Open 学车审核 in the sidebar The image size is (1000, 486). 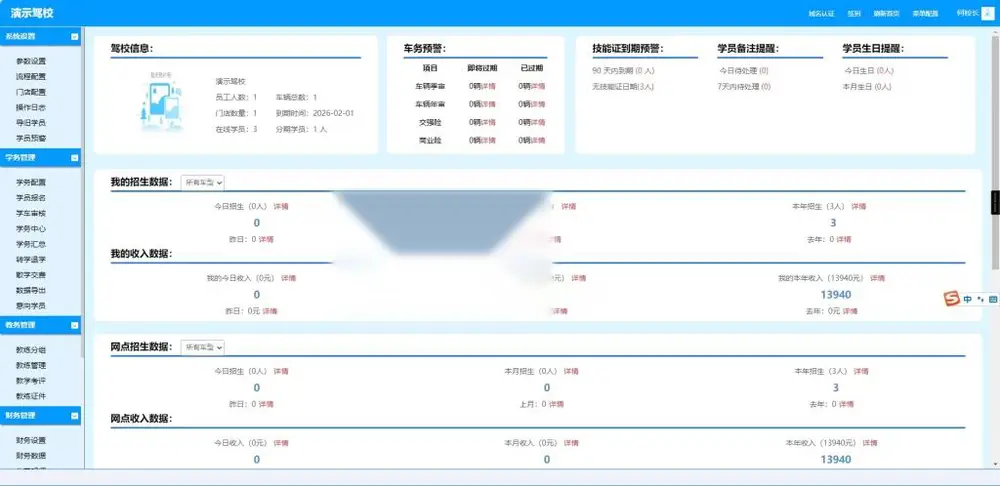(x=31, y=213)
